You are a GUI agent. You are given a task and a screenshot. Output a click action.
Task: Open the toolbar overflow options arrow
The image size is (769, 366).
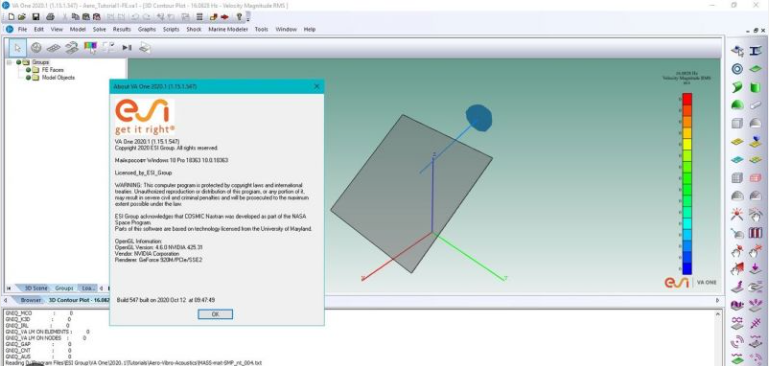249,17
